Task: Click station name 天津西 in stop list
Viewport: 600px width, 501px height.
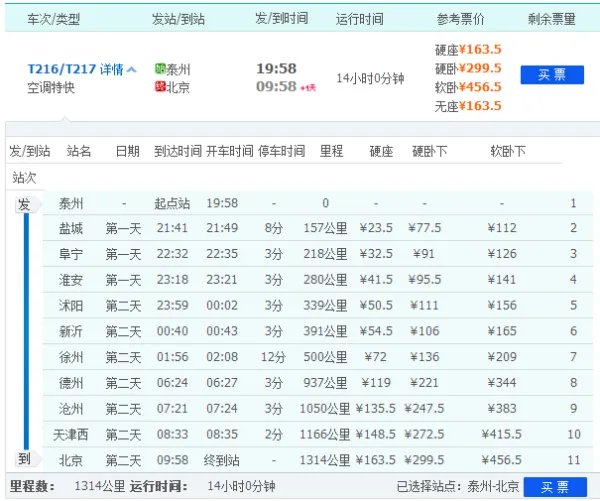Action: click(x=71, y=434)
